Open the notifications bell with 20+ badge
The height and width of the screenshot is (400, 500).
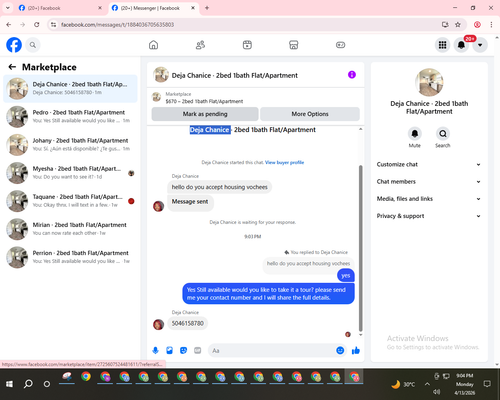461,45
